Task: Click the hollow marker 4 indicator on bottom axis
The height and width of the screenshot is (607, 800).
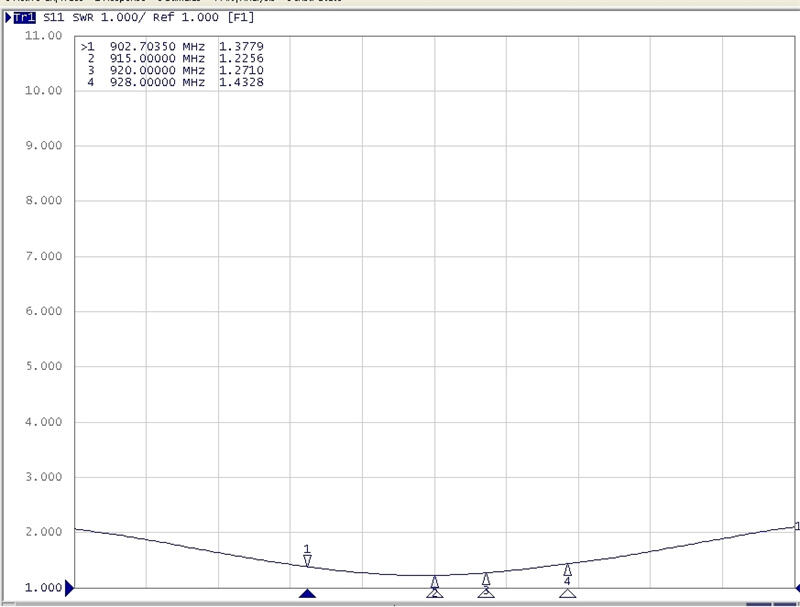Action: pos(567,593)
